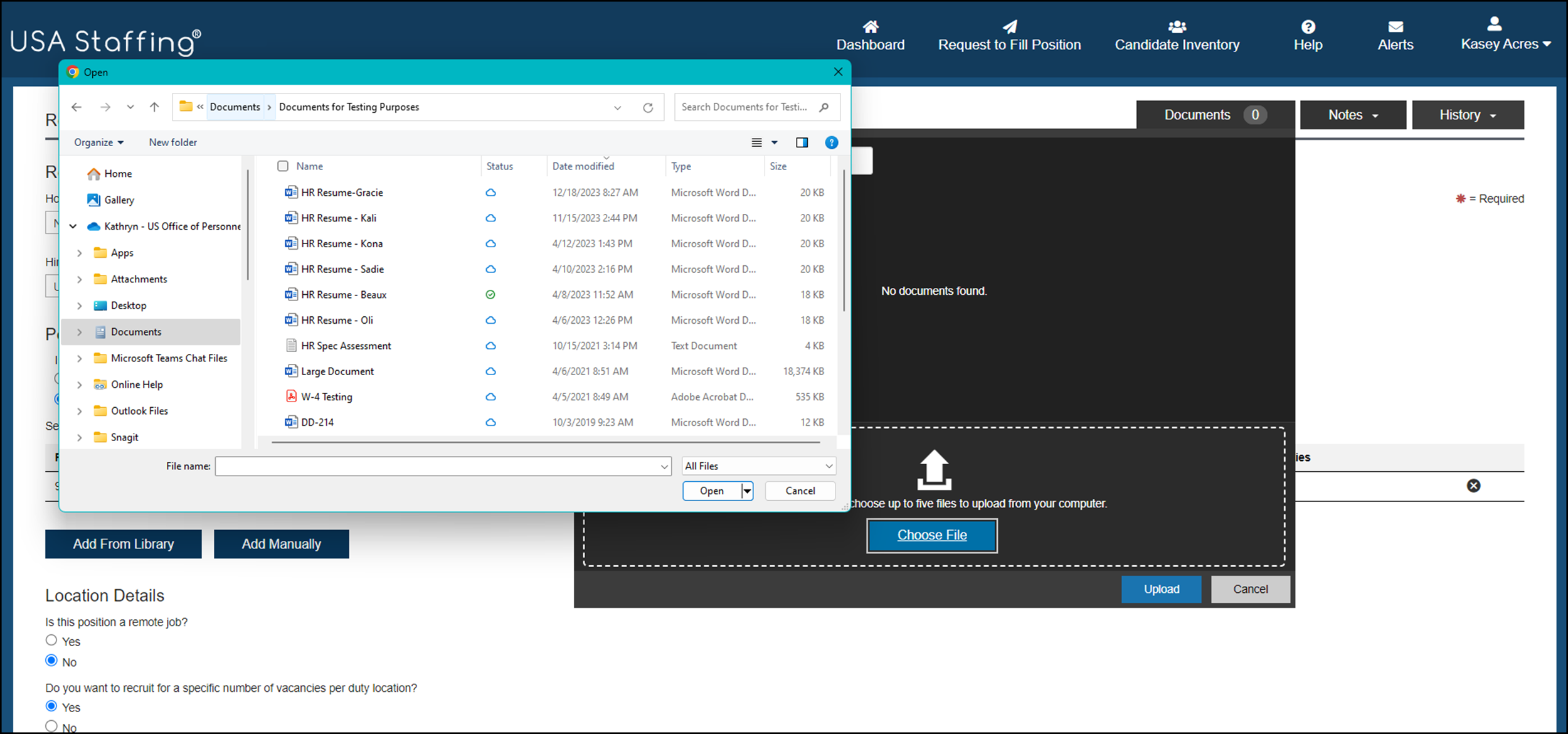Navigate up one level with the arrow icon
The width and height of the screenshot is (1568, 734).
(154, 107)
